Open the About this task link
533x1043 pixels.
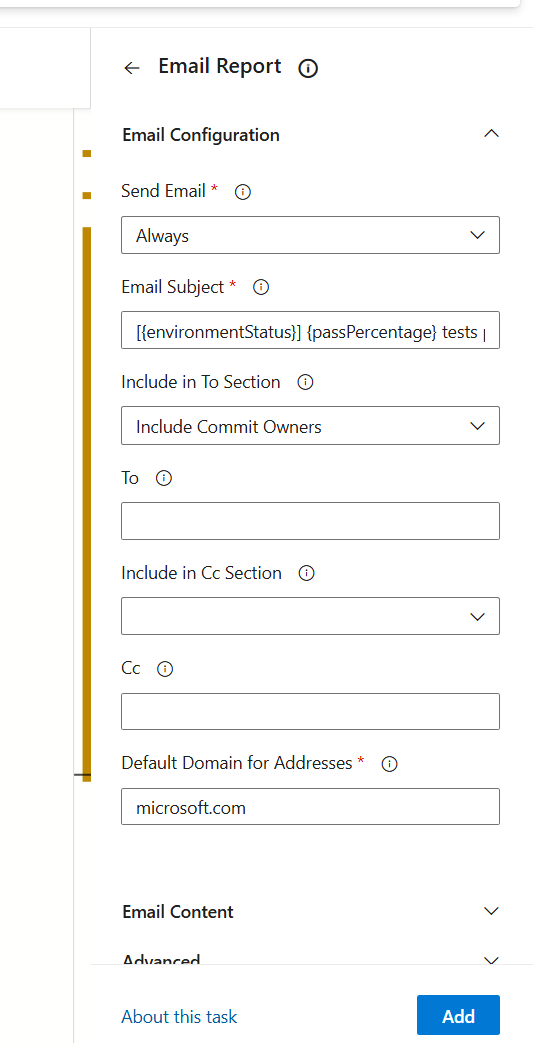[179, 1017]
